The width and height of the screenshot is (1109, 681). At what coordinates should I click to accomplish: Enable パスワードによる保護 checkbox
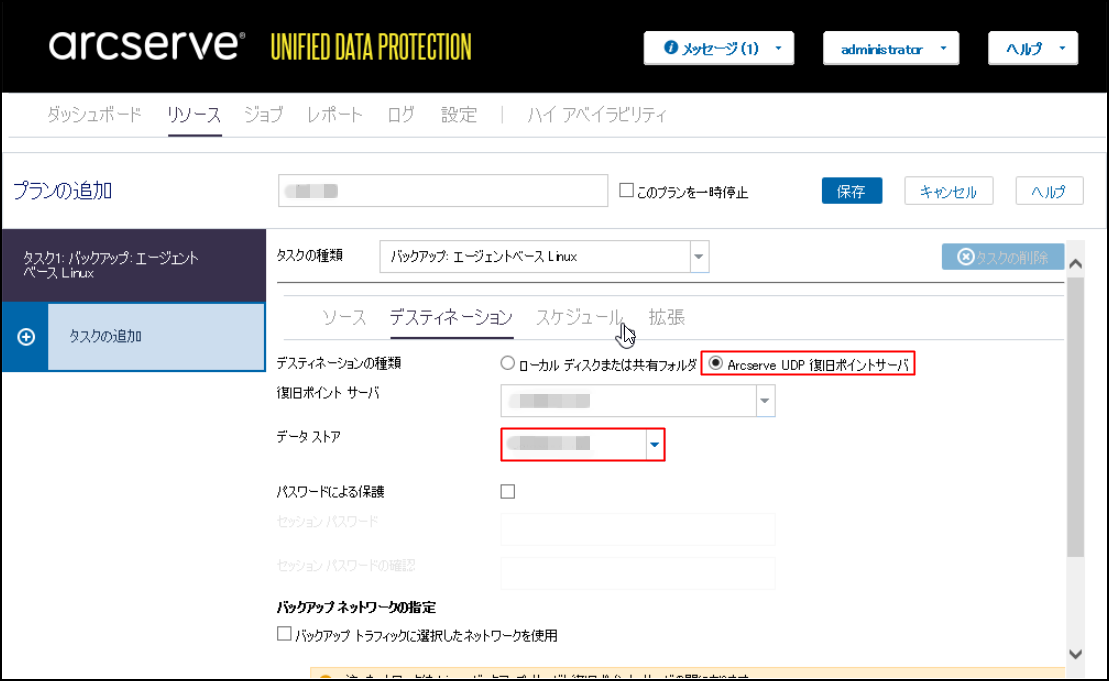pos(508,491)
